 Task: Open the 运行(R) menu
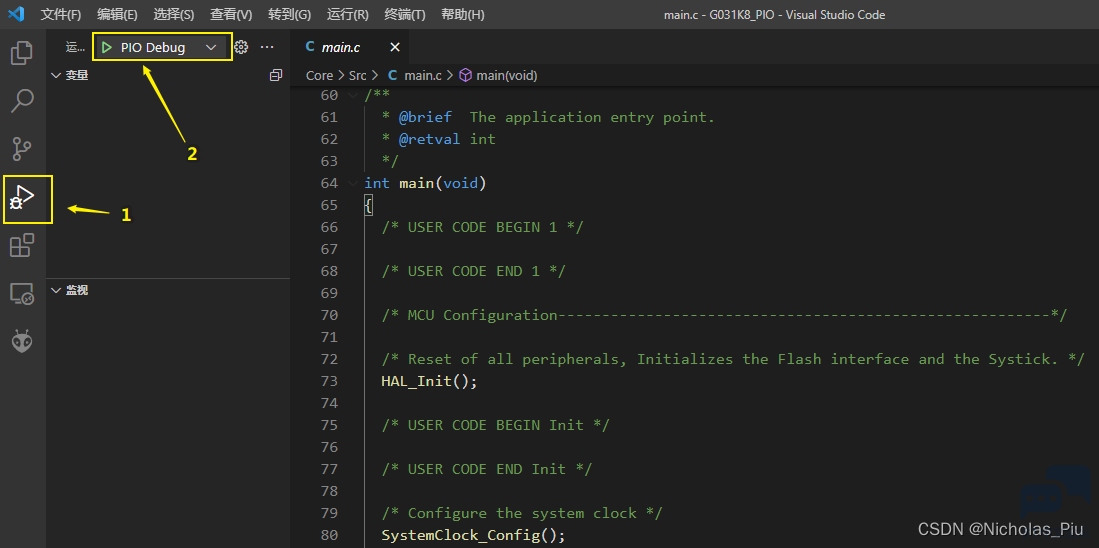(x=348, y=15)
